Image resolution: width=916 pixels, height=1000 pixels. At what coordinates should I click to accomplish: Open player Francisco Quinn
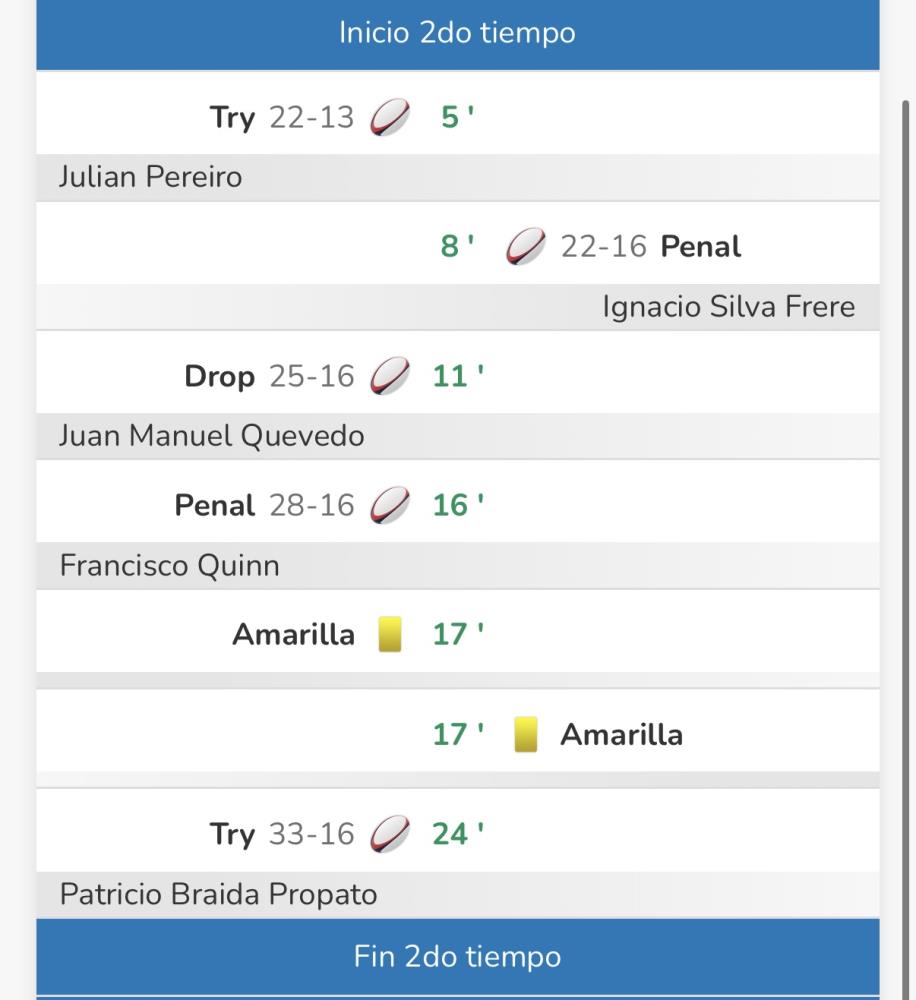point(170,565)
